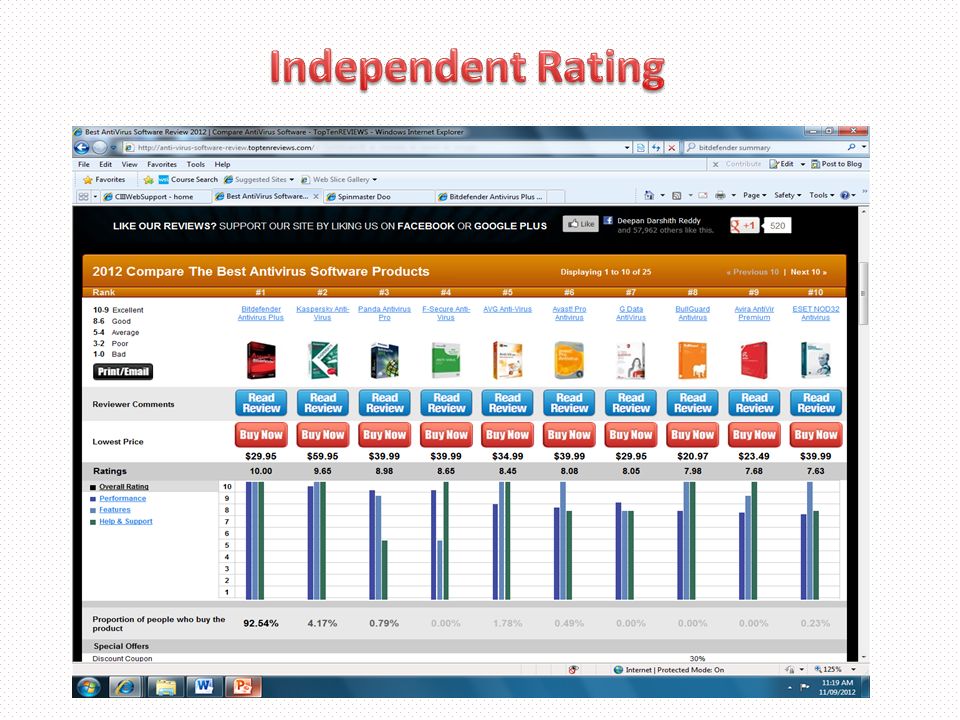Click the Home icon in command bar
This screenshot has width=960, height=720.
click(649, 195)
